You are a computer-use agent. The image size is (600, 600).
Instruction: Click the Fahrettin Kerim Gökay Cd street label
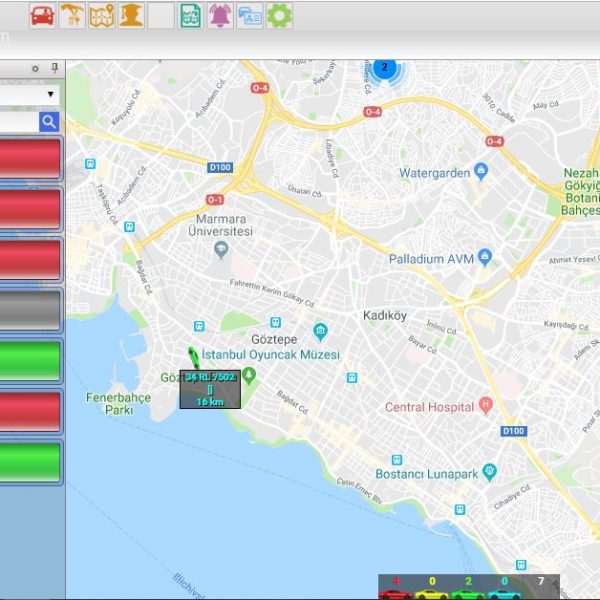272,293
